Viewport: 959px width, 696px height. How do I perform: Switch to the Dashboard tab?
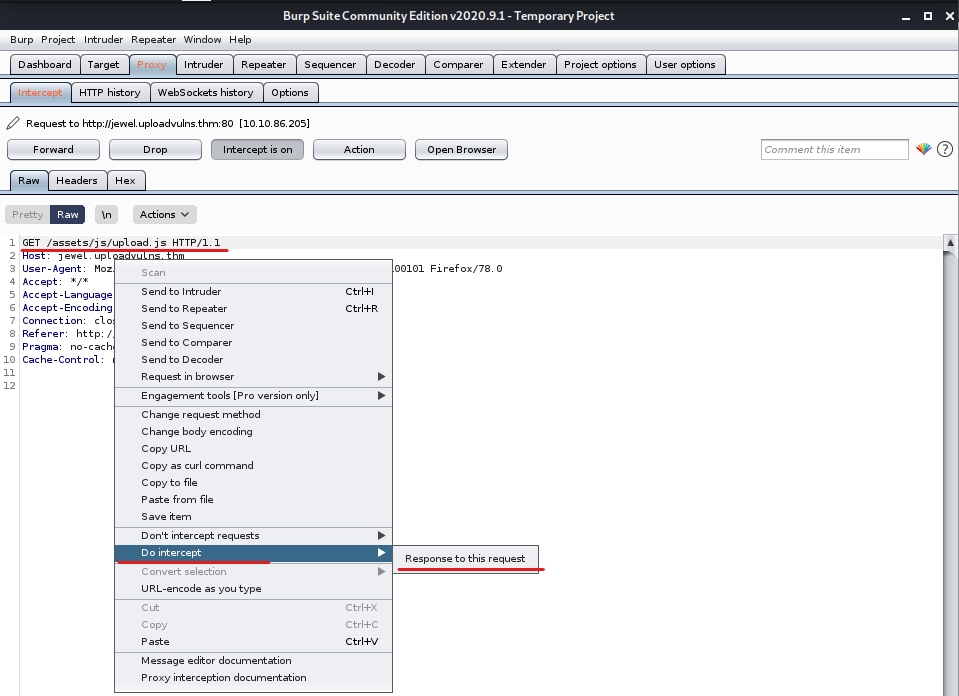pos(45,64)
